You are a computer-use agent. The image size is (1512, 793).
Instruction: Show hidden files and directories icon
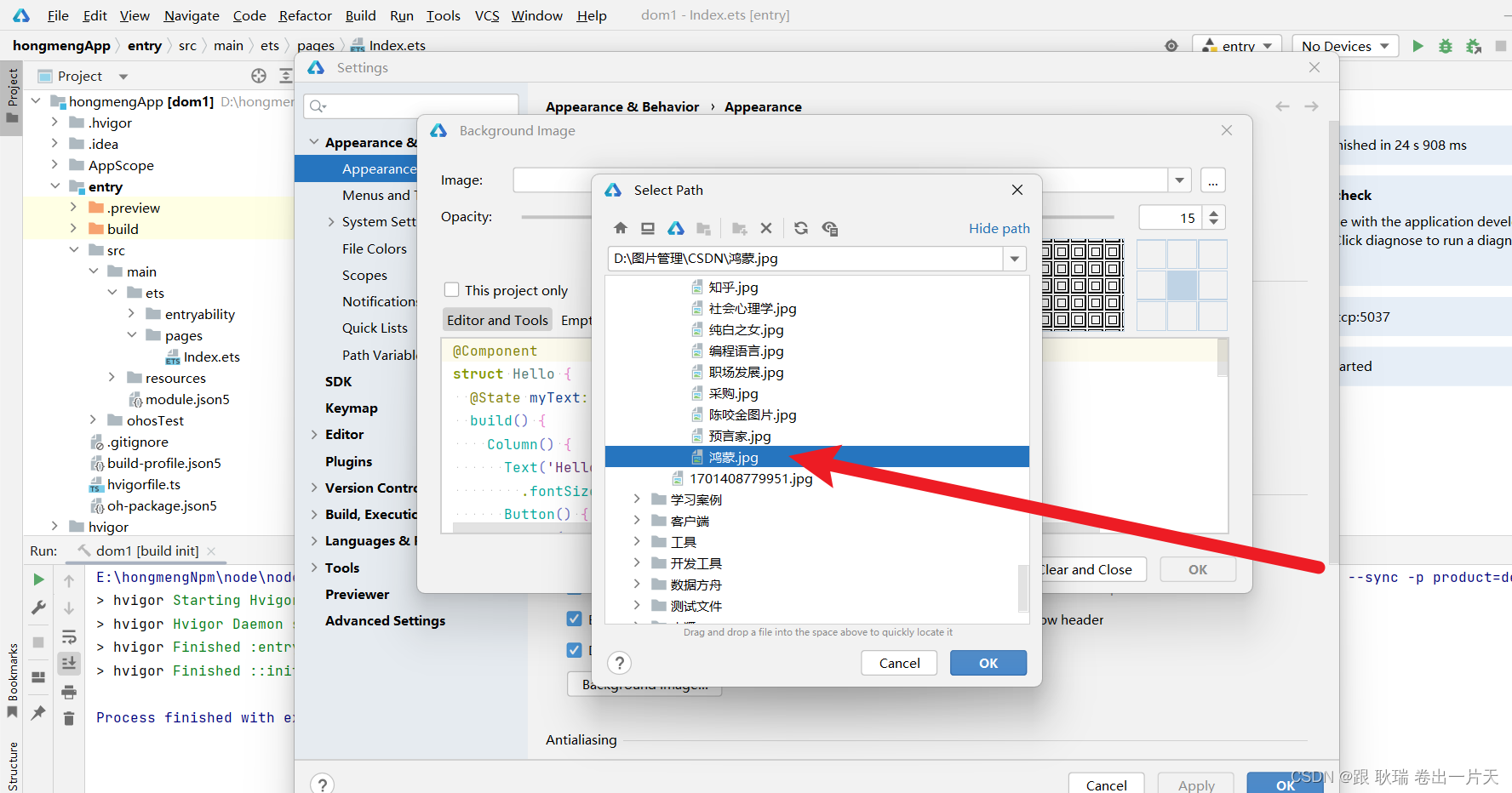coord(830,228)
